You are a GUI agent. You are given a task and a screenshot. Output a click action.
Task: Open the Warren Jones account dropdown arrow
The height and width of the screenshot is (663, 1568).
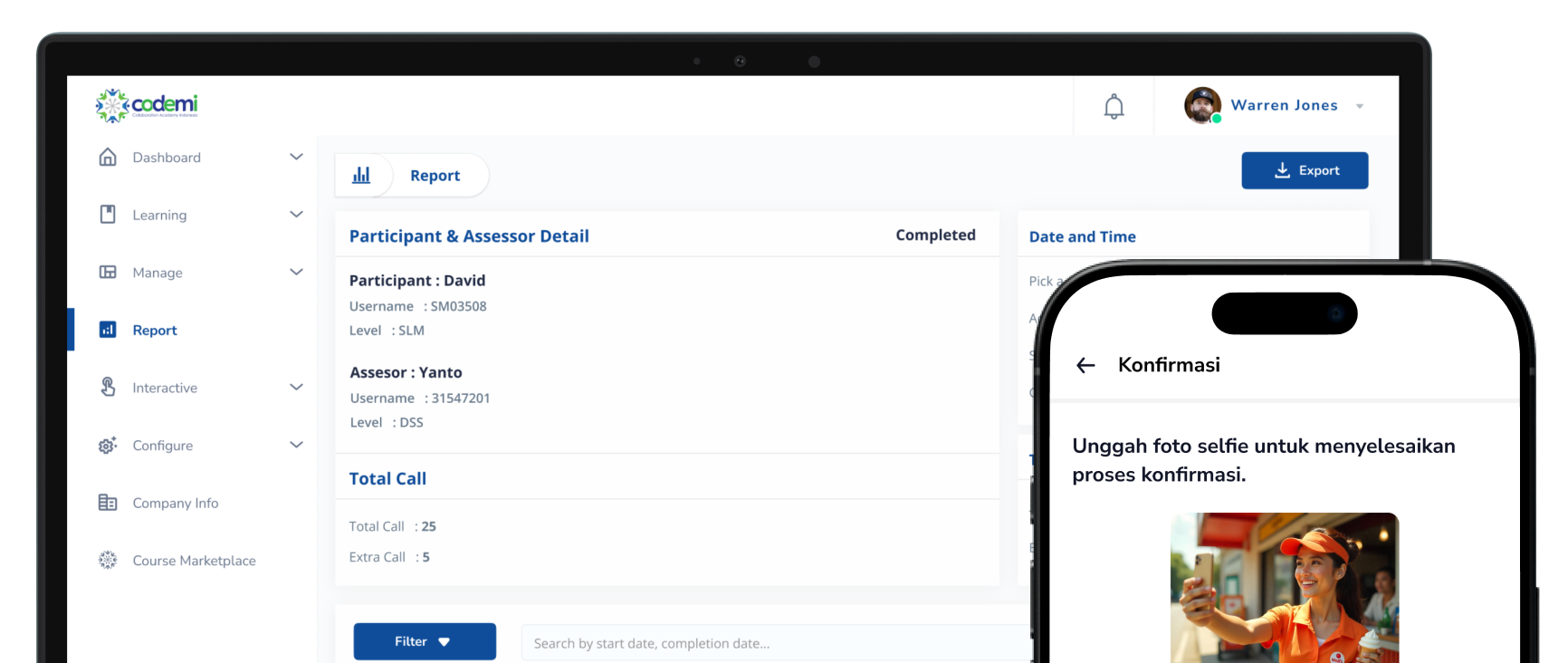click(1360, 106)
